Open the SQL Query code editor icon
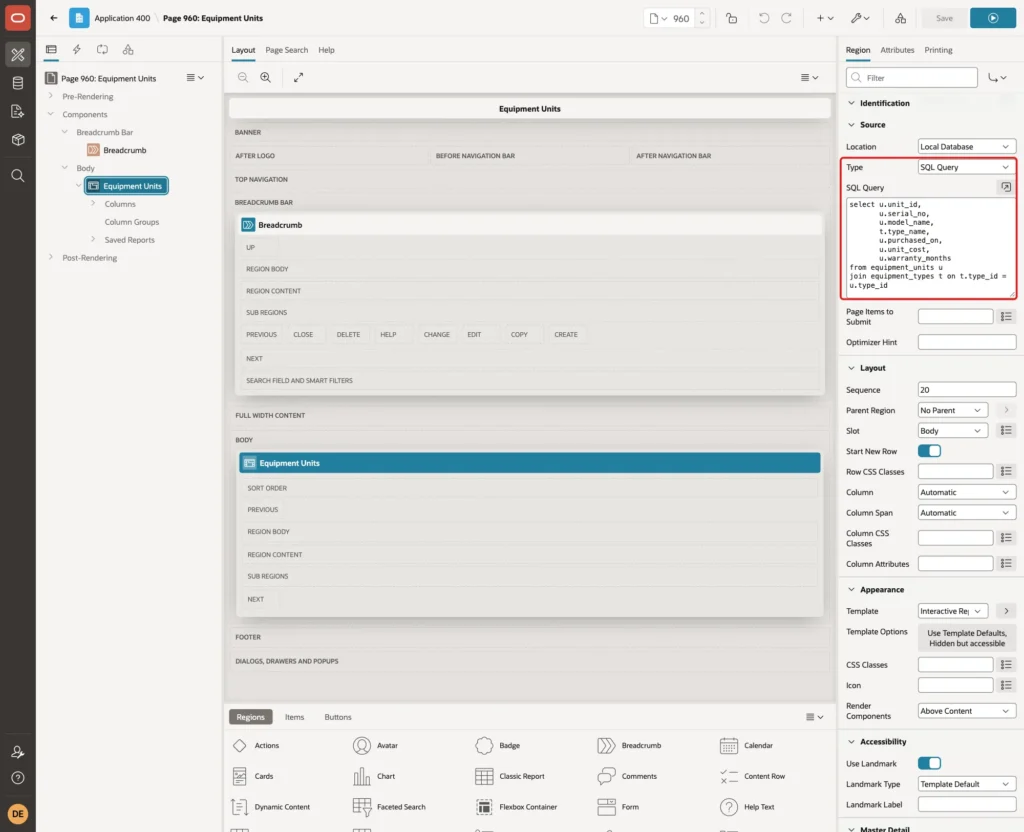This screenshot has height=832, width=1024. click(x=1006, y=187)
